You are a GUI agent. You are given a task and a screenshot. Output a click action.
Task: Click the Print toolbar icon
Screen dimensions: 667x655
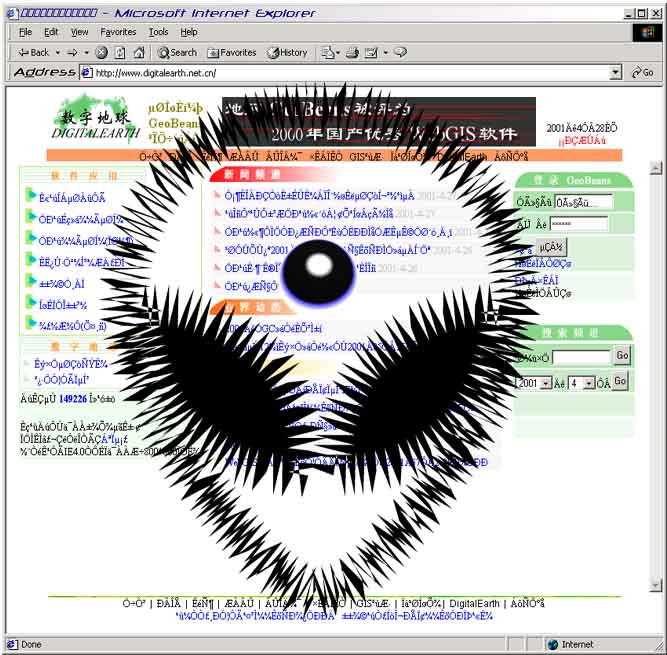tap(353, 52)
